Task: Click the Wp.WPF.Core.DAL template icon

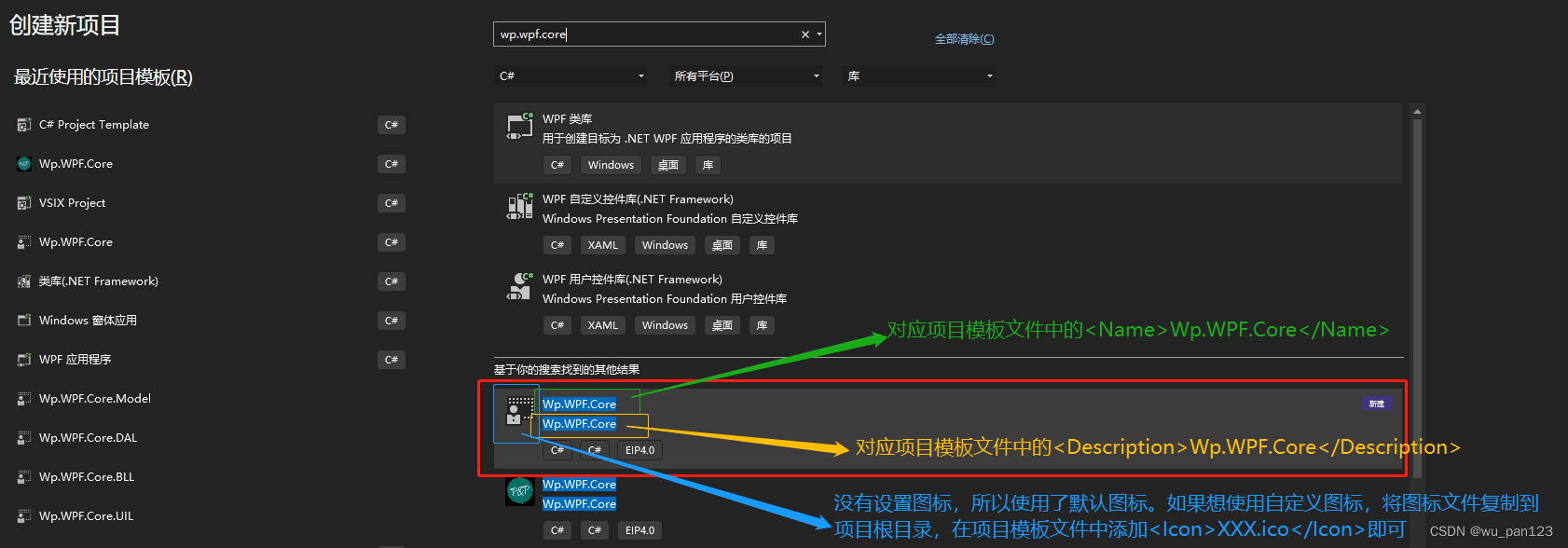Action: [x=24, y=438]
